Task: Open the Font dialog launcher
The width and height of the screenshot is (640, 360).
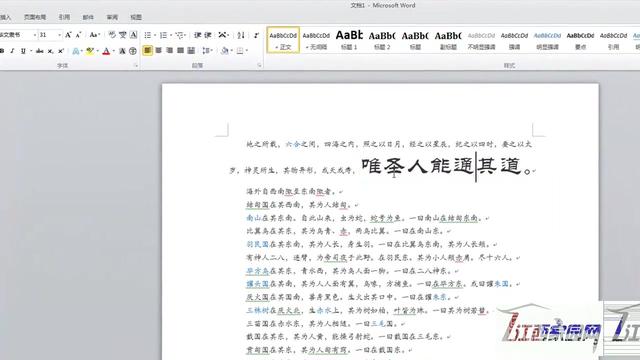Action: coord(136,65)
